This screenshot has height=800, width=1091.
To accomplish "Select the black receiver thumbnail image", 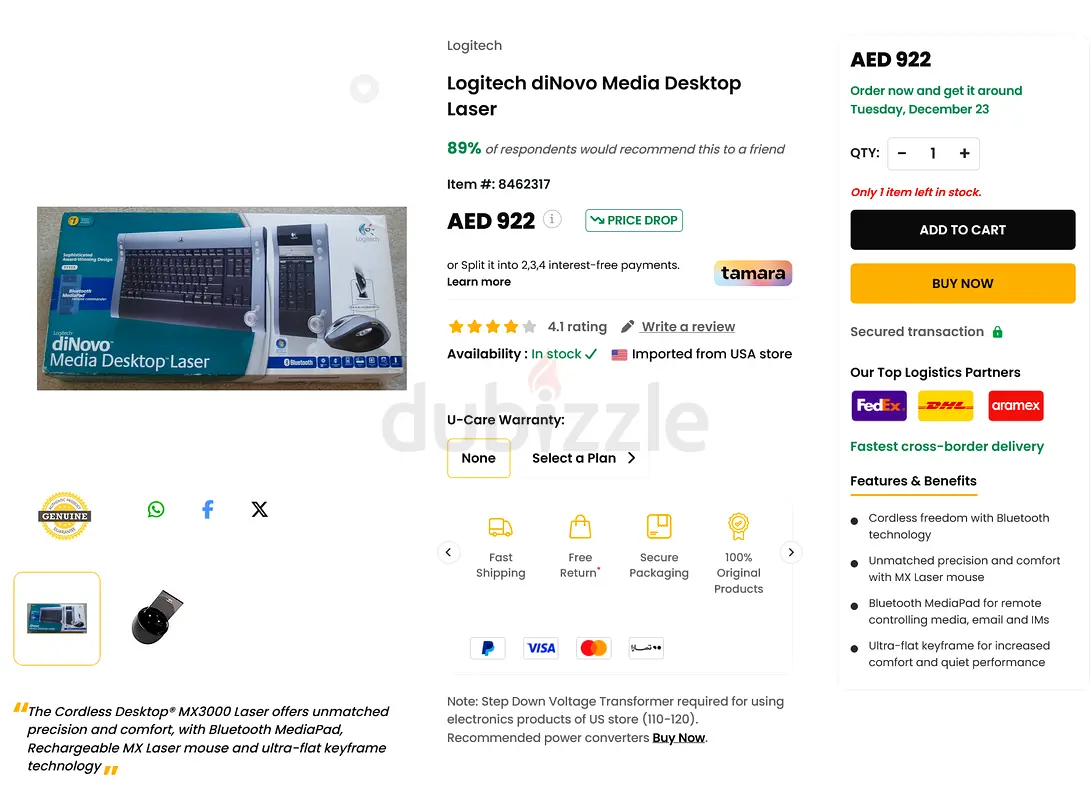I will 157,618.
